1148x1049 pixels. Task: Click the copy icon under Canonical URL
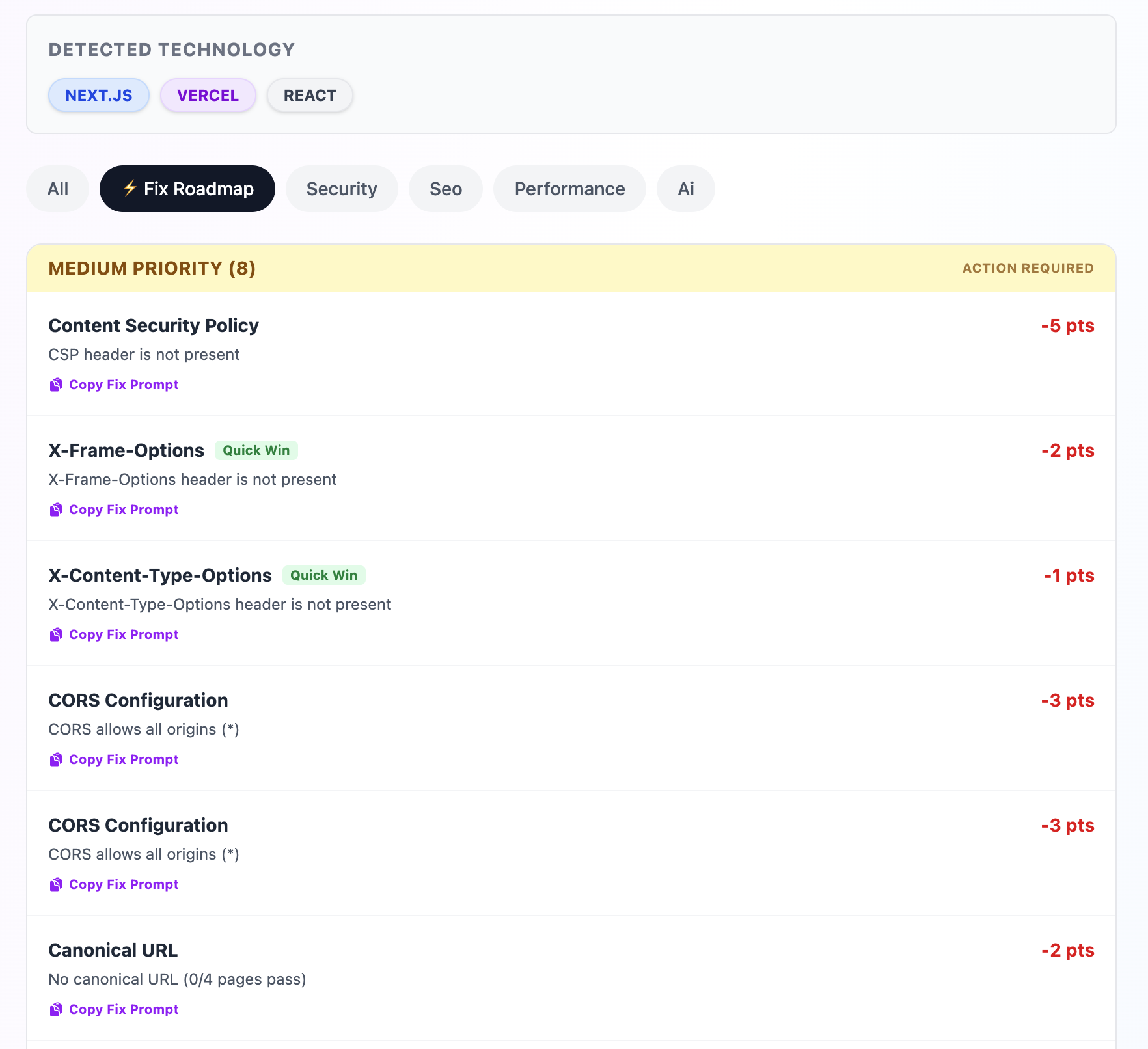point(56,1009)
